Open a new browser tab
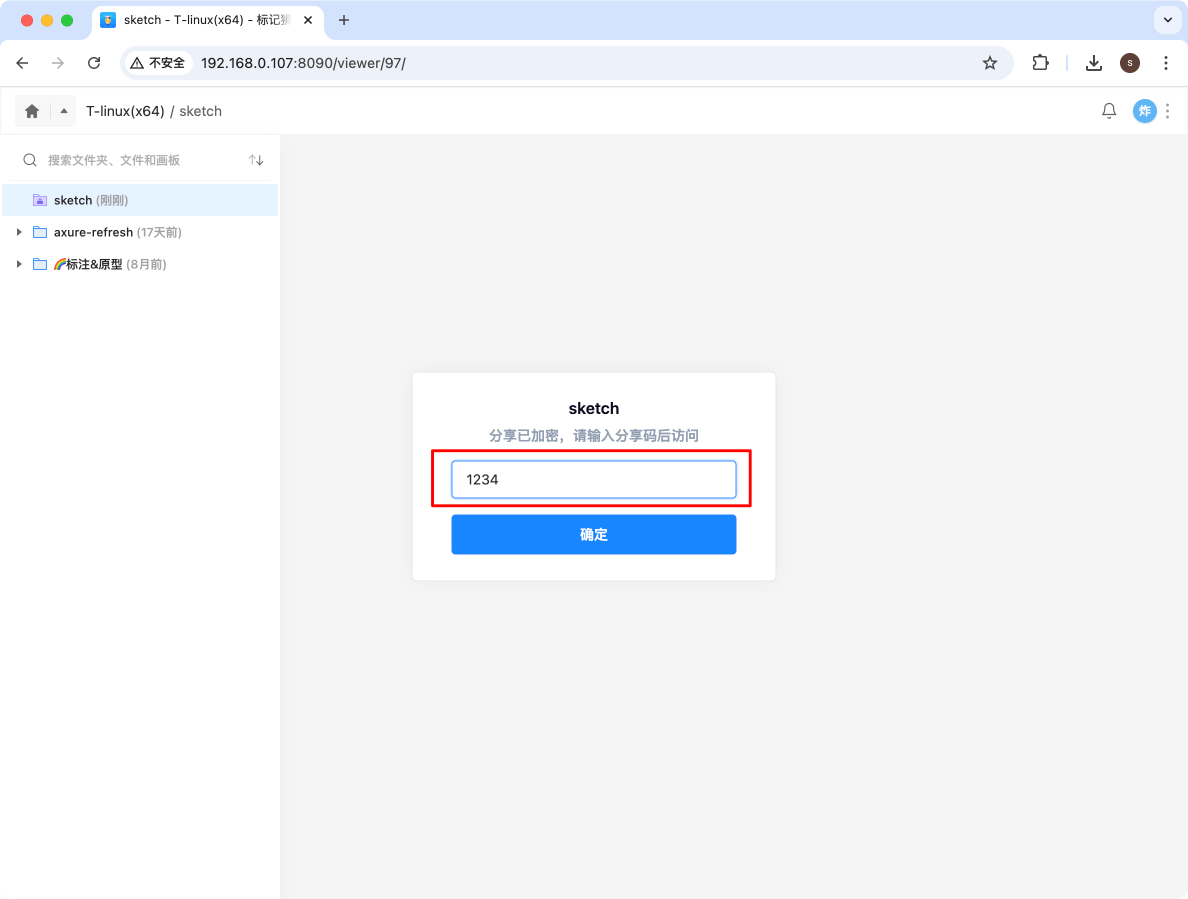 tap(344, 20)
